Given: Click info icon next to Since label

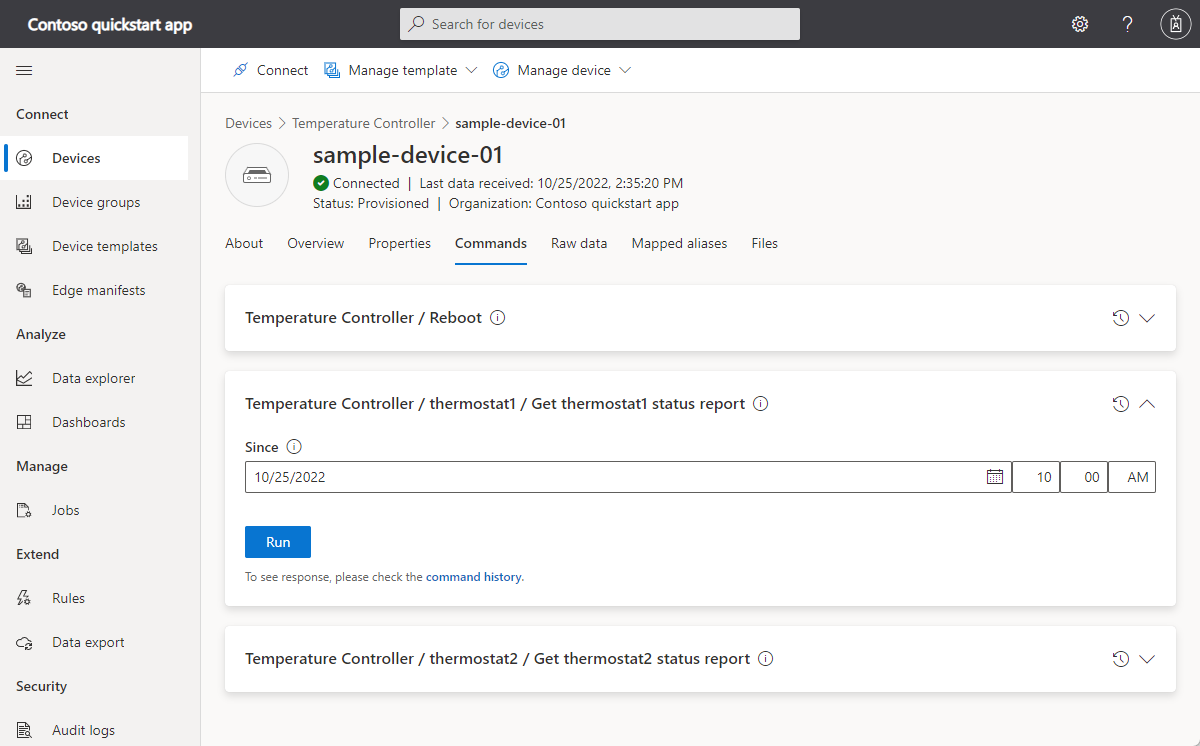Looking at the screenshot, I should [294, 447].
